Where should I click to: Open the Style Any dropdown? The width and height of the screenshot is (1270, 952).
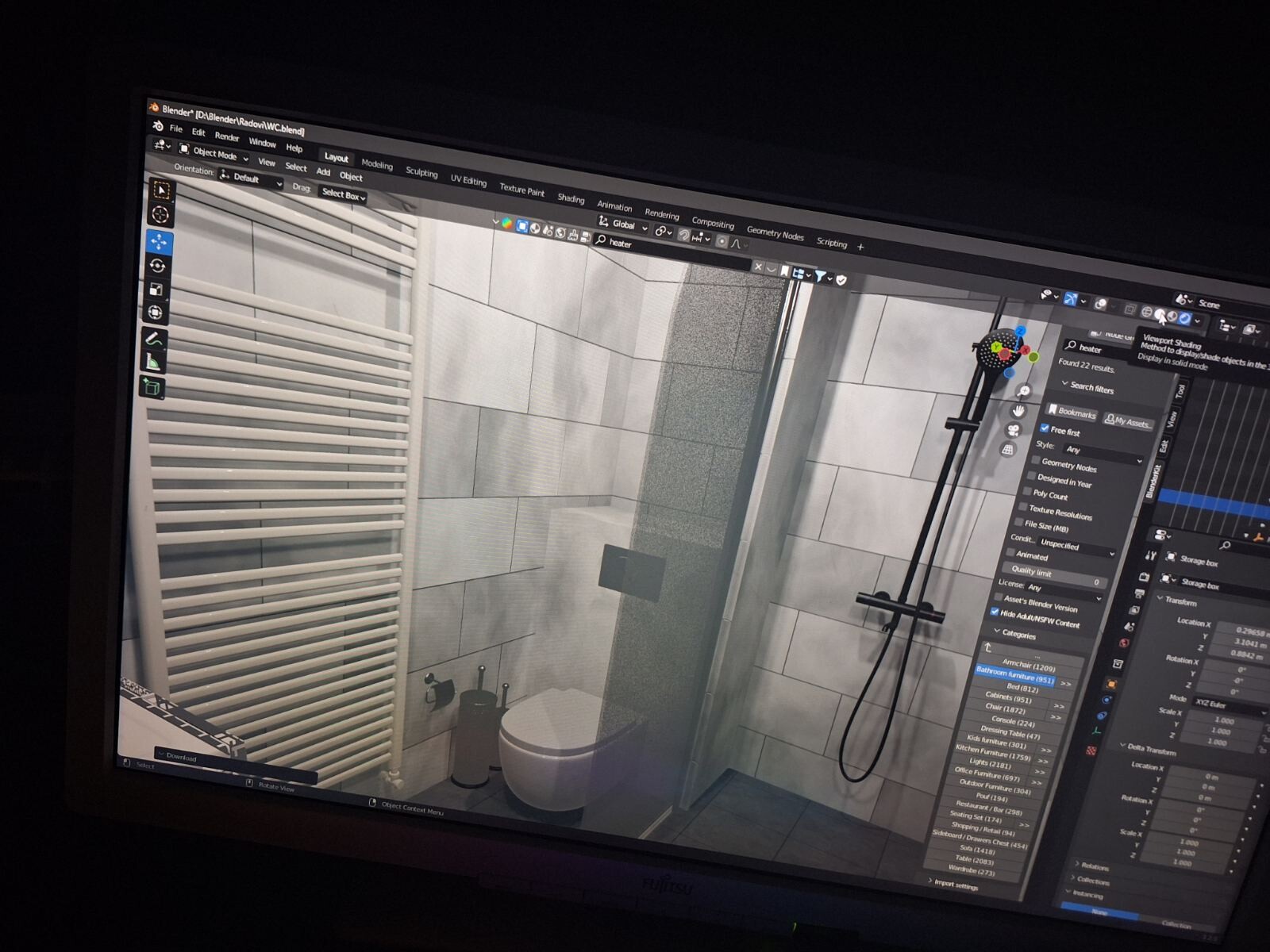point(1102,454)
